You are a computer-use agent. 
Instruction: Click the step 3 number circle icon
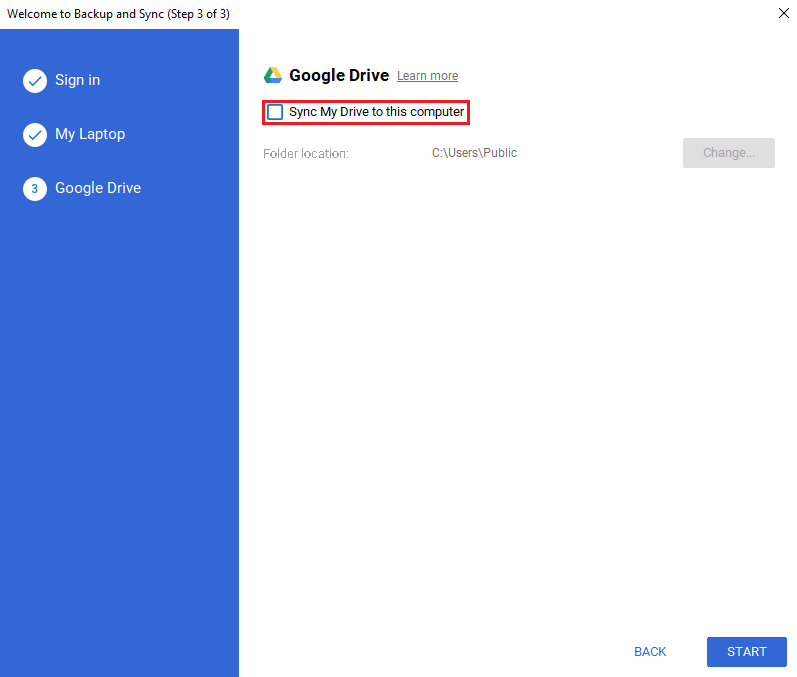coord(35,189)
